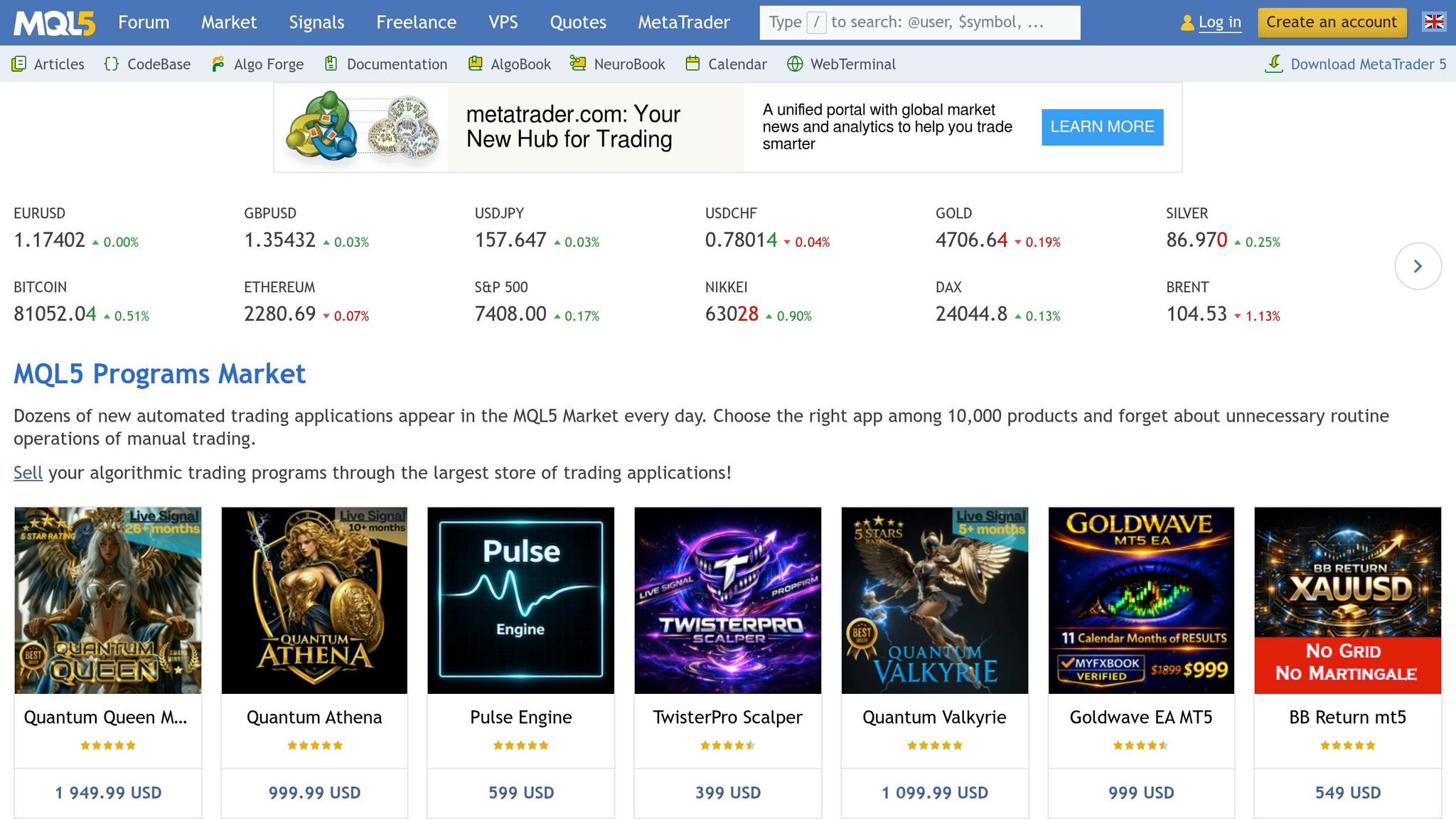This screenshot has height=819, width=1456.
Task: Click the 1 949.99 USD price button
Action: [108, 793]
